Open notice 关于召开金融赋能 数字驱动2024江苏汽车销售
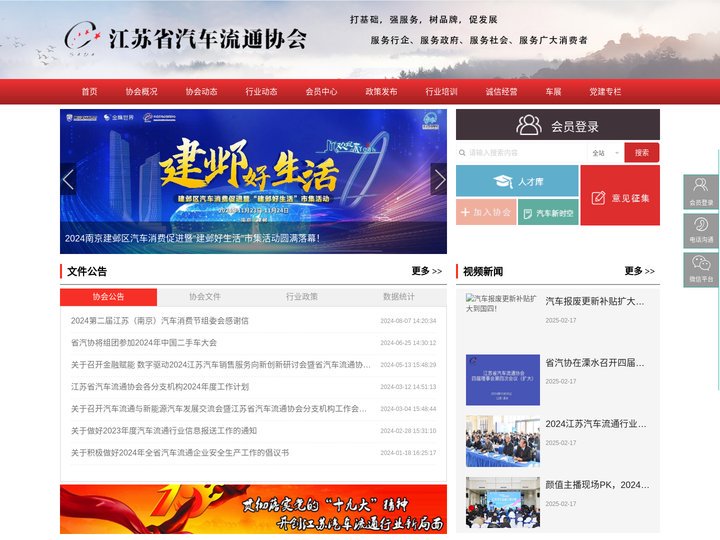This screenshot has width=720, height=540. tap(220, 365)
